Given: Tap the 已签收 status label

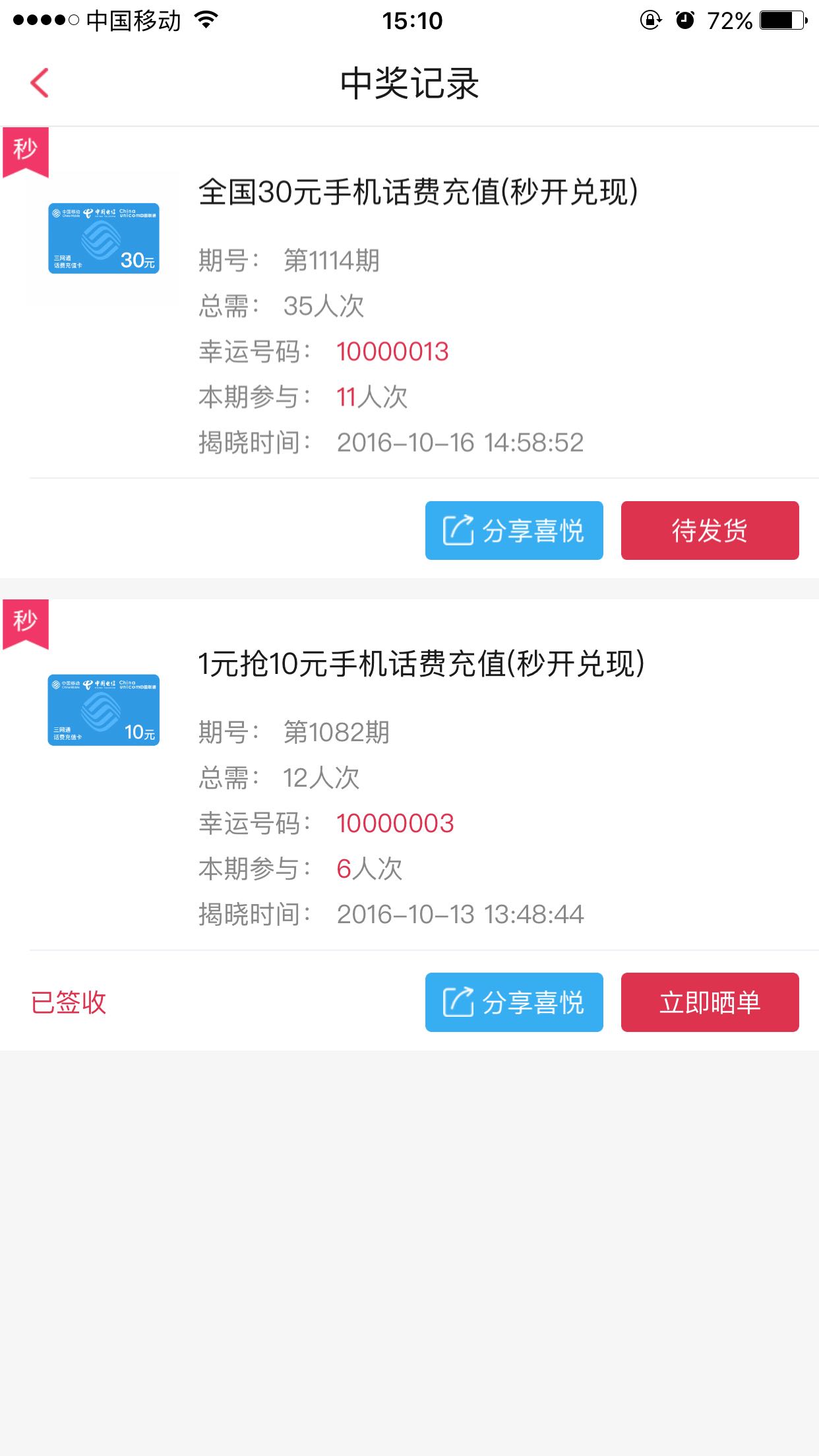Looking at the screenshot, I should coord(69,1002).
